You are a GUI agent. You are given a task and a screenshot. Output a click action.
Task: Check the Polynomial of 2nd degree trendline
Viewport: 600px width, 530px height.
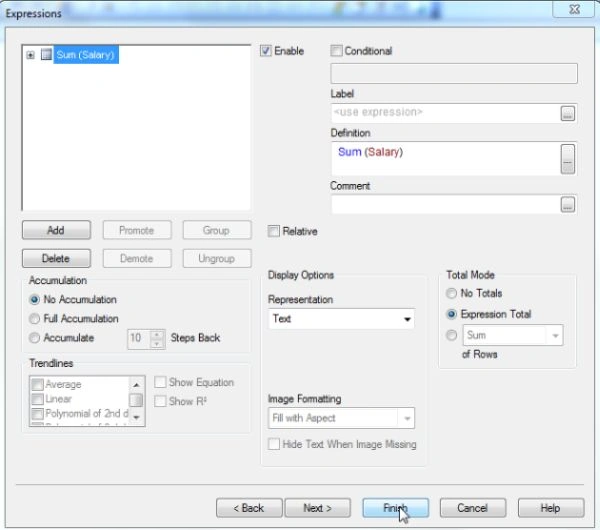tap(38, 414)
